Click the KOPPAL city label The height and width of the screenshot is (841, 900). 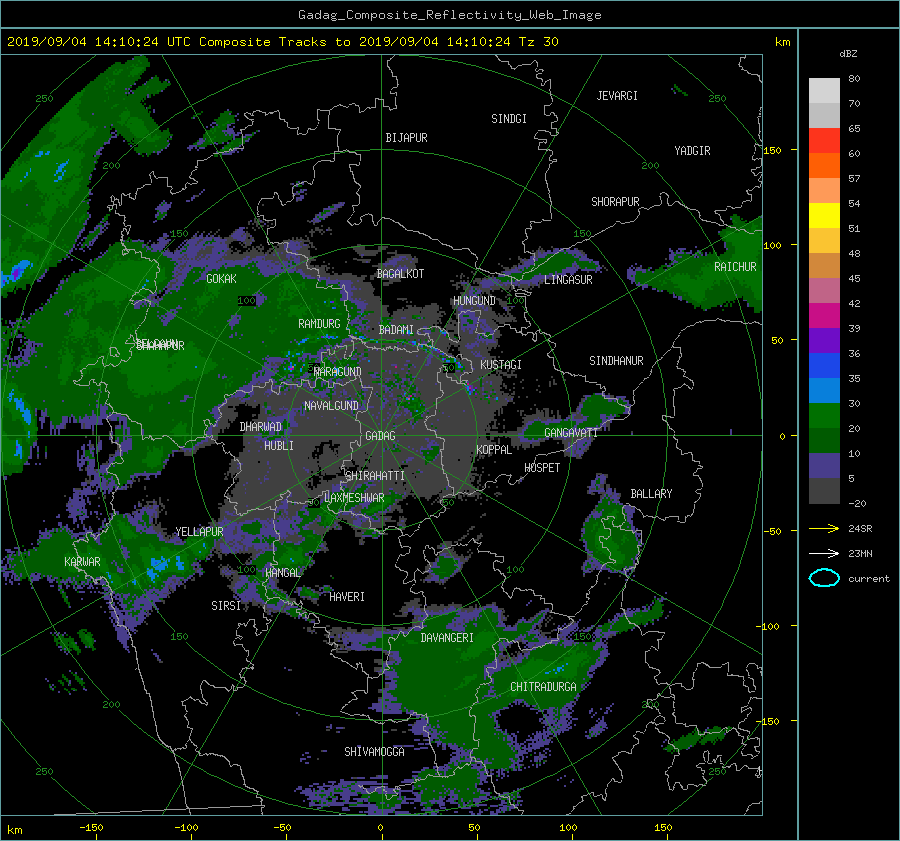coord(494,449)
